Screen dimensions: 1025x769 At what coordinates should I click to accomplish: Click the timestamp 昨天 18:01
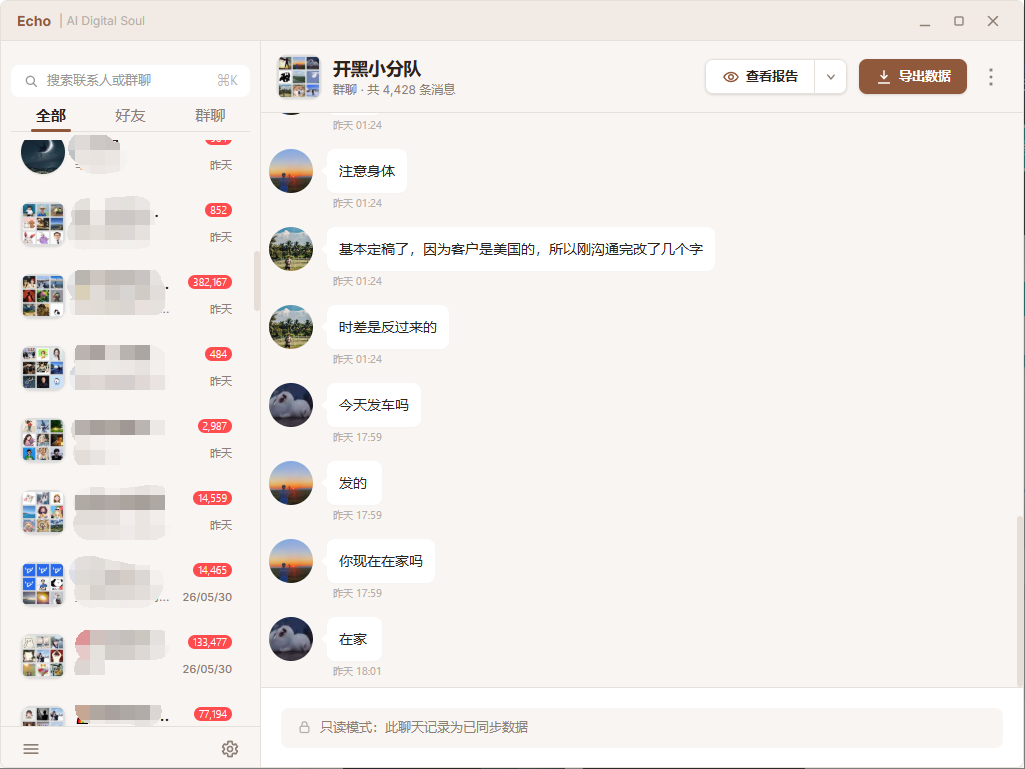coord(357,671)
